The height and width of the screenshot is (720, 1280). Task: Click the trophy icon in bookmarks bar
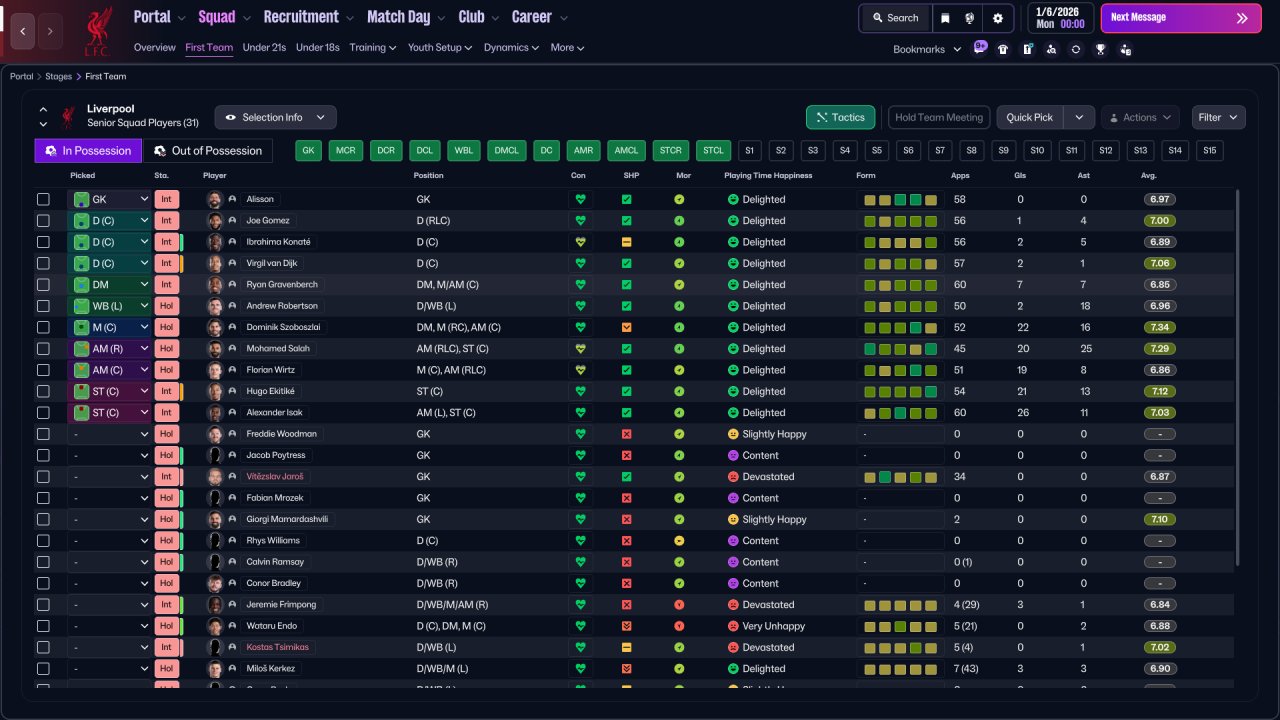(1100, 49)
